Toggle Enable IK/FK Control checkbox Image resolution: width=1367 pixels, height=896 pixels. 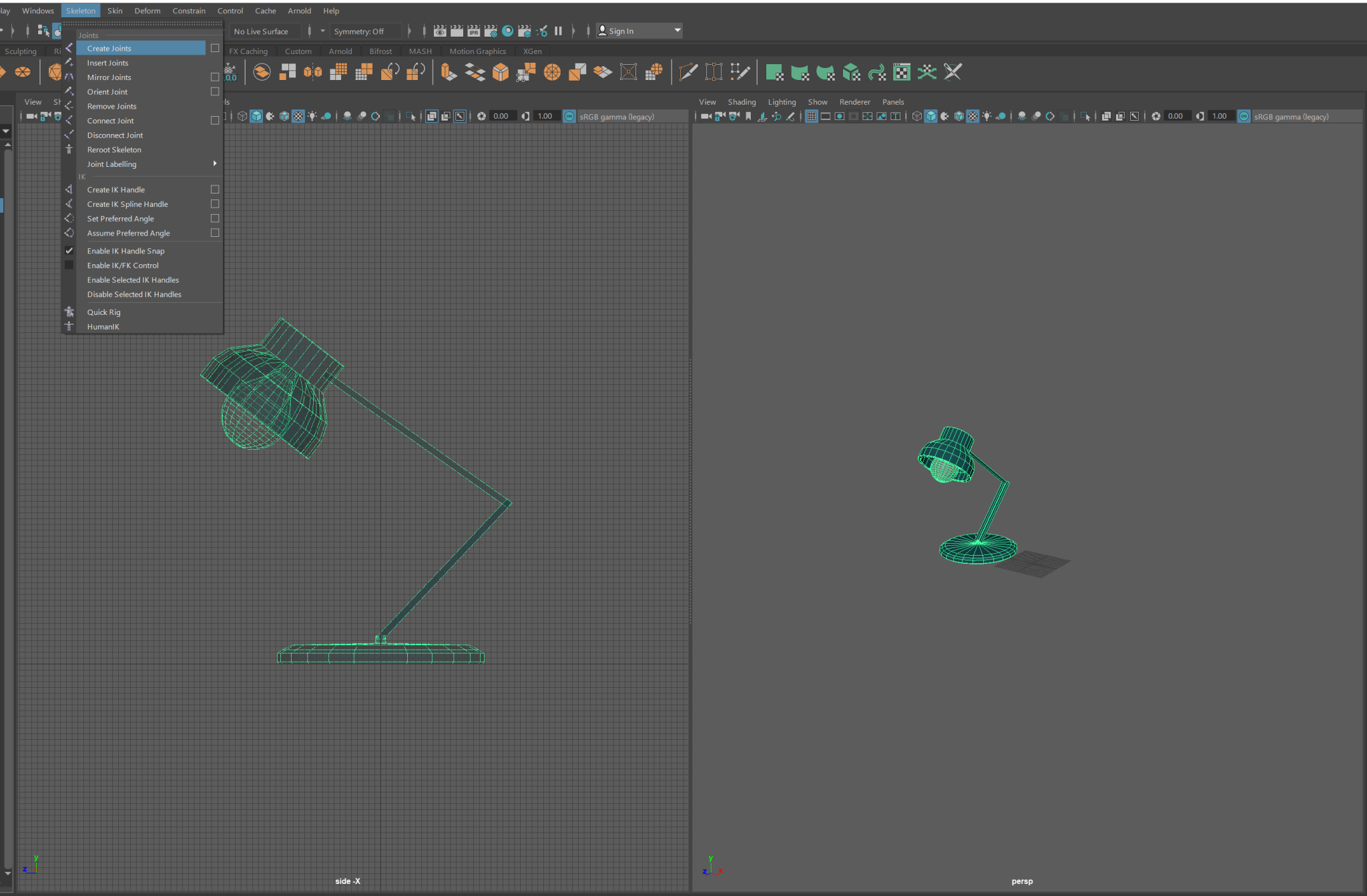69,266
